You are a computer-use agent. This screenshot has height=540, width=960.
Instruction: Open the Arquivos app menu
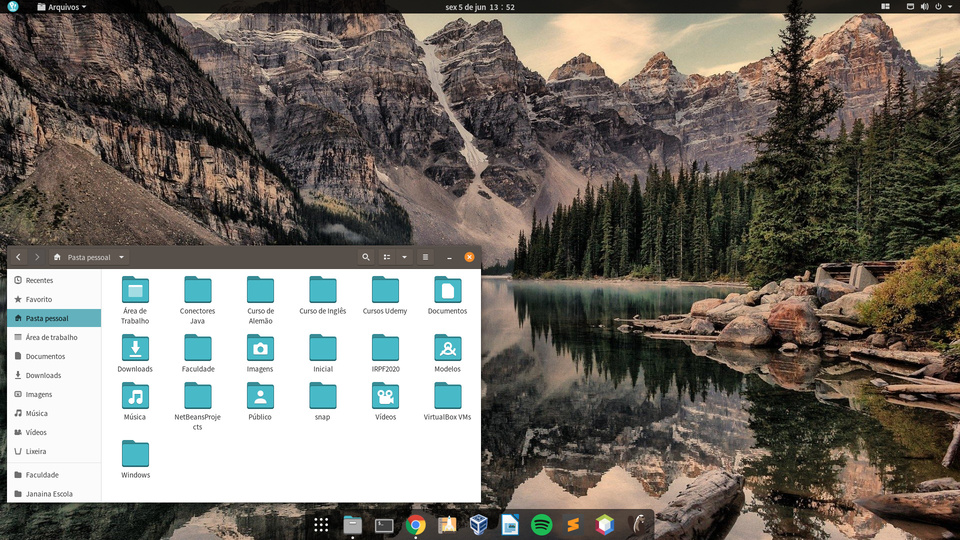(62, 7)
